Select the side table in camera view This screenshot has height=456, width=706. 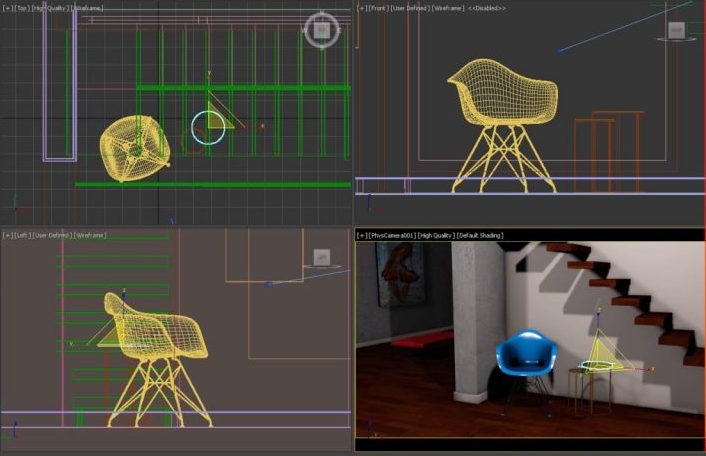point(589,391)
